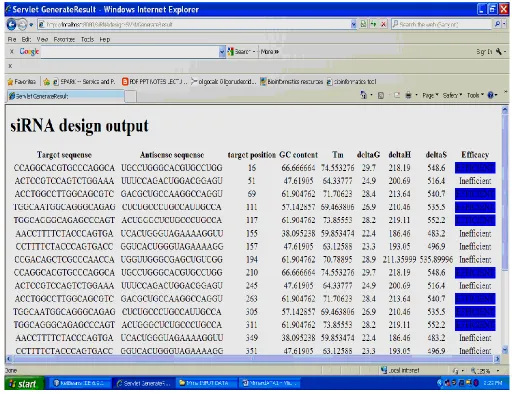Open the Edit menu

click(26, 39)
